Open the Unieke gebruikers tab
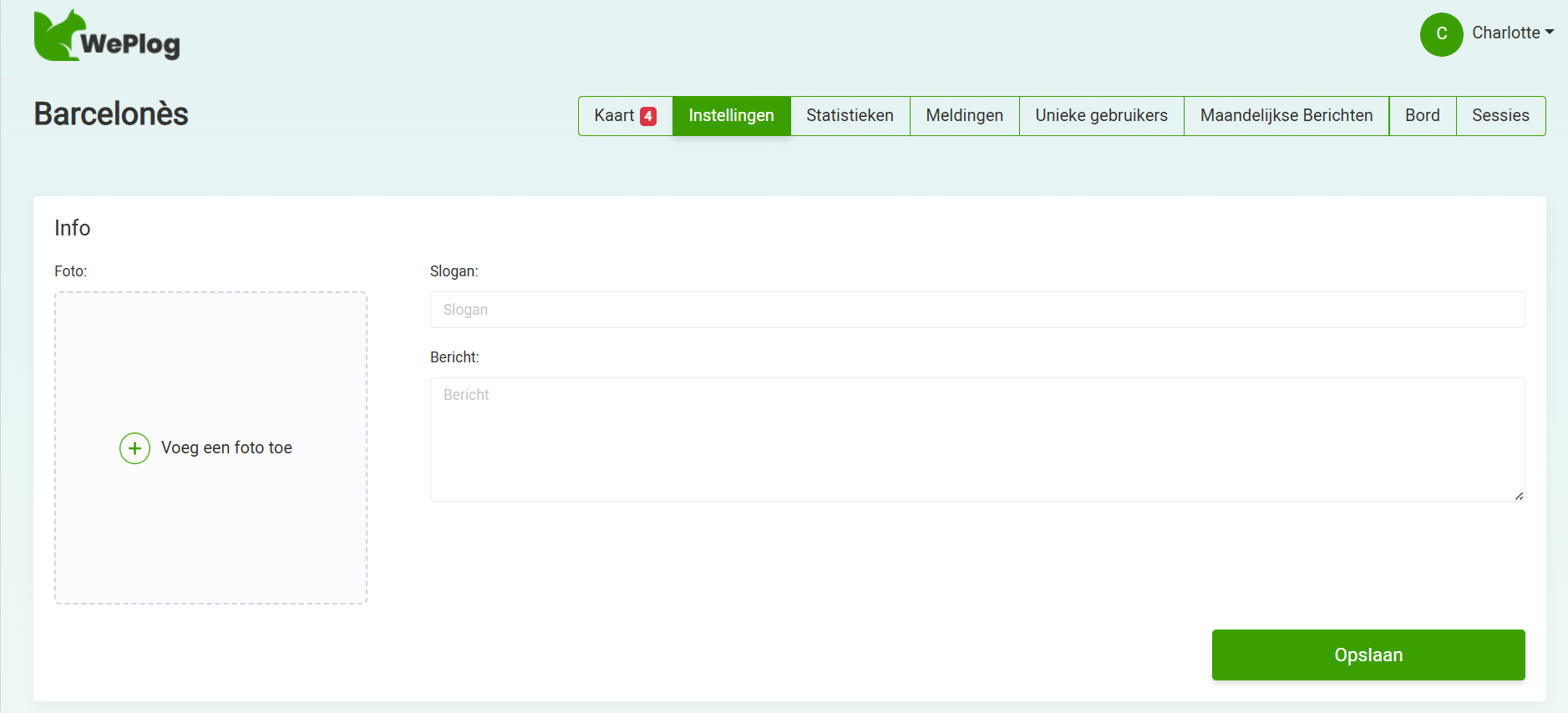Viewport: 1568px width, 713px height. tap(1101, 116)
